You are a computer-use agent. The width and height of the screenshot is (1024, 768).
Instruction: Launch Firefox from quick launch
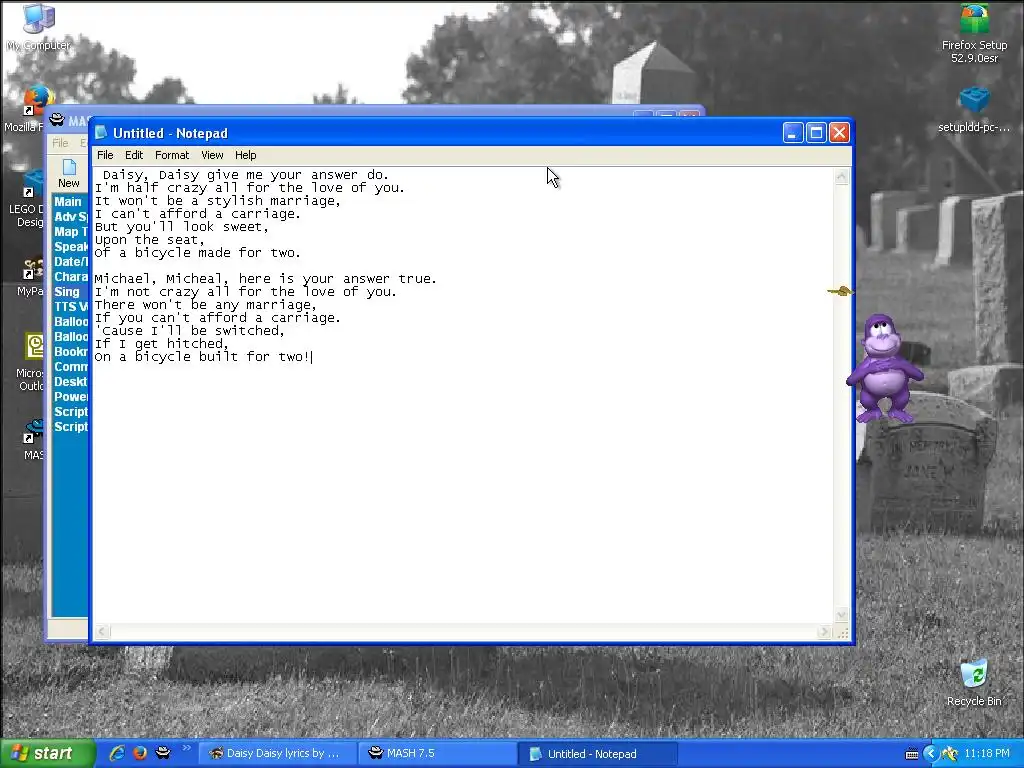(140, 753)
